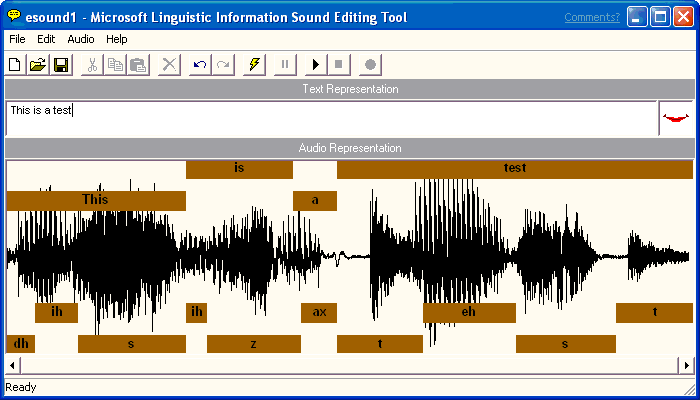Image resolution: width=700 pixels, height=400 pixels.
Task: Open the File menu
Action: tap(17, 39)
